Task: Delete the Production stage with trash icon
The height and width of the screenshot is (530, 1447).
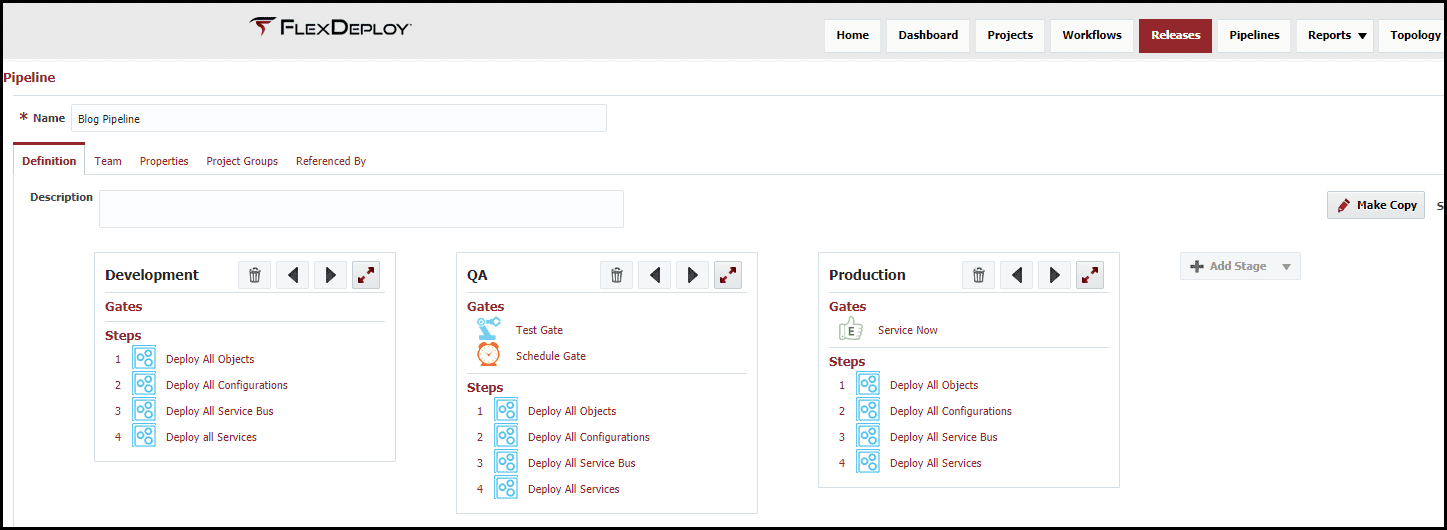Action: coord(979,275)
